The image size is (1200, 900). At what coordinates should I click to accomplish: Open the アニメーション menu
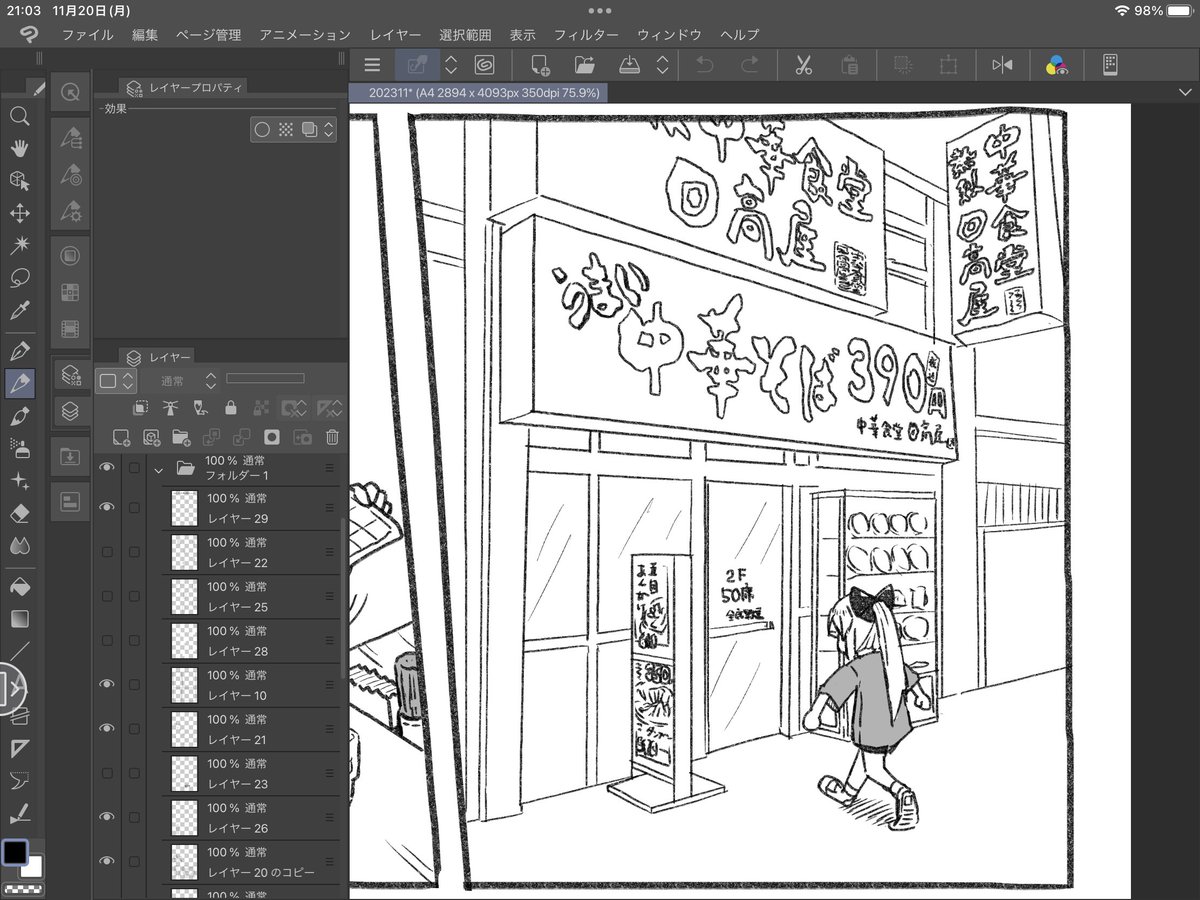305,34
